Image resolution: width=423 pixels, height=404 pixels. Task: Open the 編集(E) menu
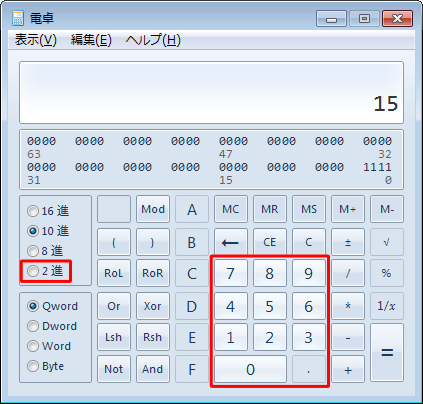point(91,40)
